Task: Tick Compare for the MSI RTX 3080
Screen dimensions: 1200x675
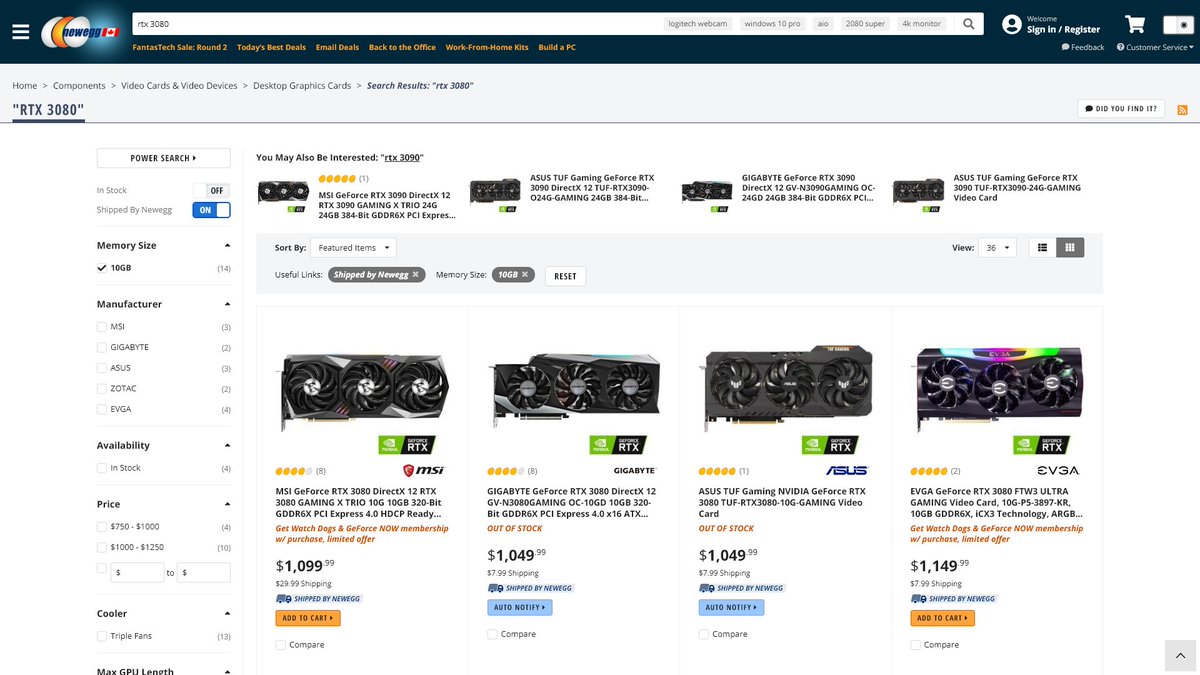Action: pyautogui.click(x=280, y=645)
